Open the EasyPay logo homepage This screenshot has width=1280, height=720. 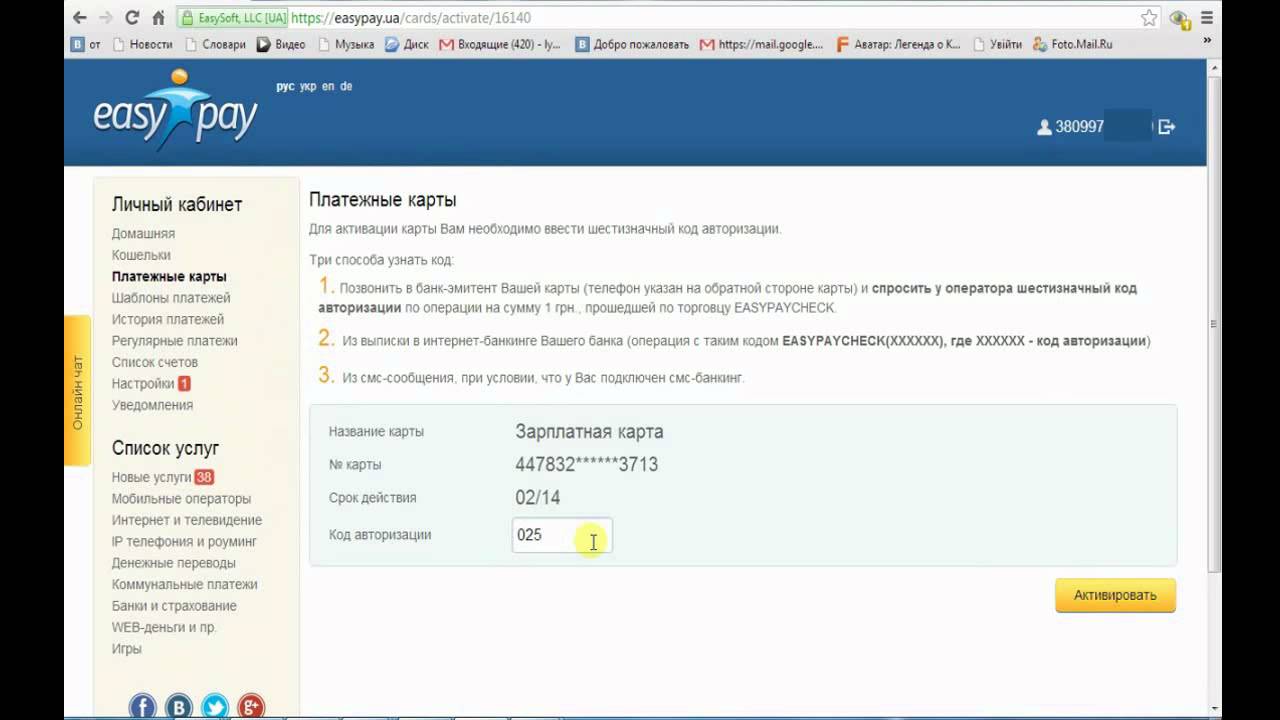tap(176, 110)
